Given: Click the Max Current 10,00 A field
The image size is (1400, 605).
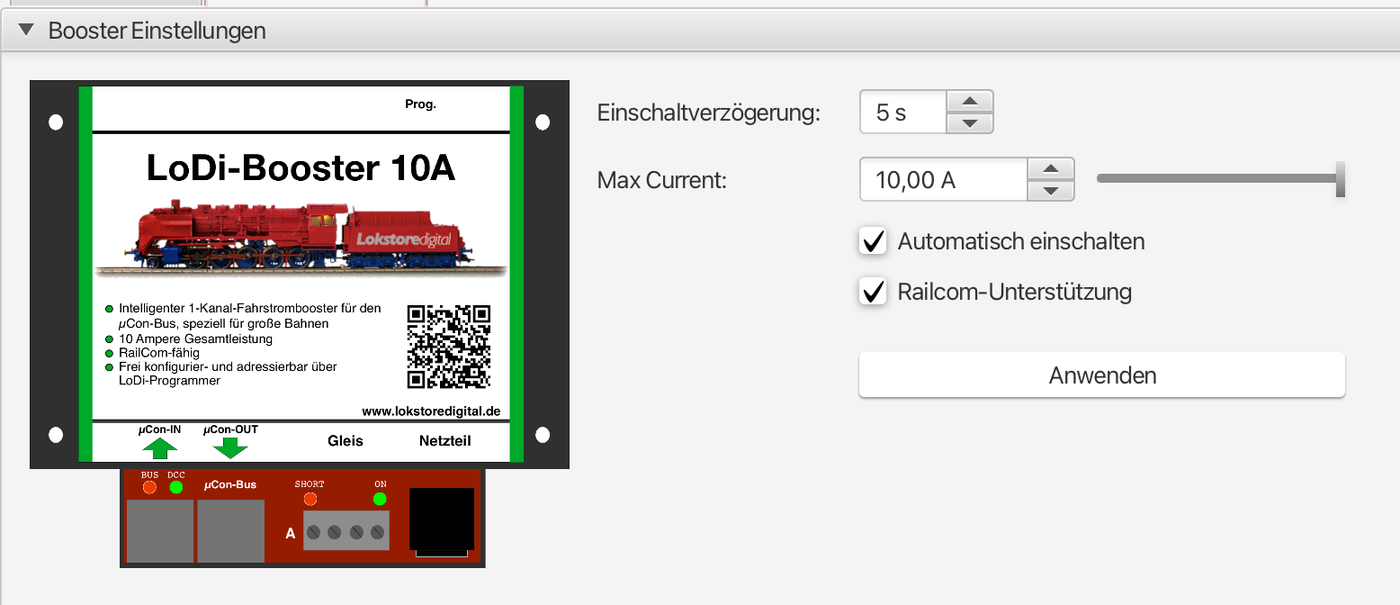Looking at the screenshot, I should click(943, 180).
